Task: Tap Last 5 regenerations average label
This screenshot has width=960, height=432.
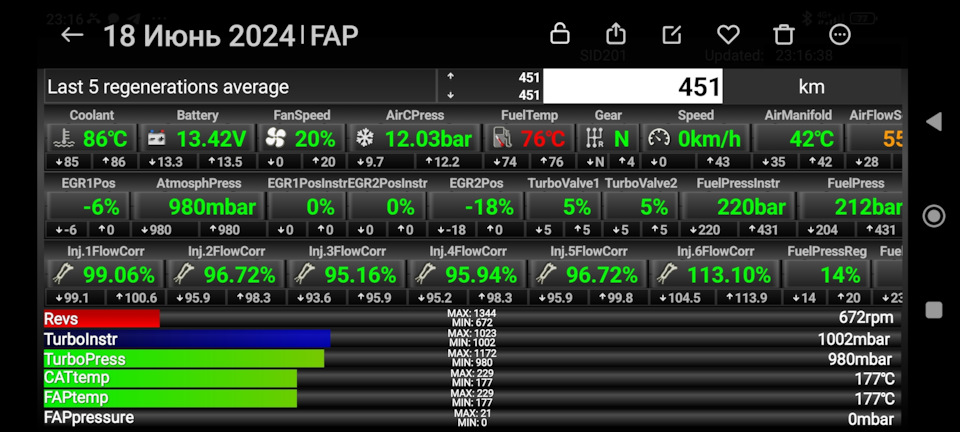Action: pyautogui.click(x=168, y=87)
